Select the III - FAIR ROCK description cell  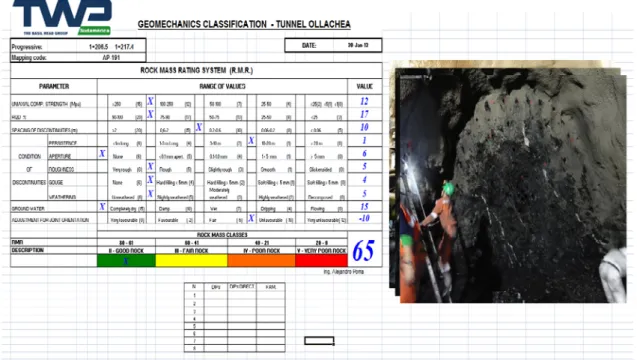(191, 251)
